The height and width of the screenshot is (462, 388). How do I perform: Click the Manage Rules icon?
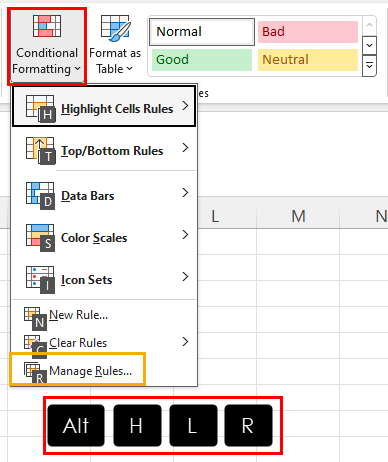[x=35, y=373]
